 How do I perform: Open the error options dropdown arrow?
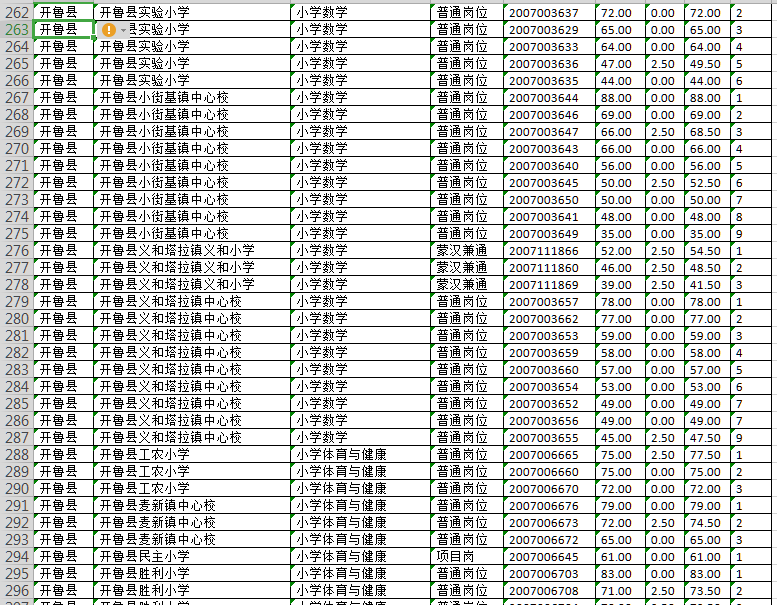point(124,30)
